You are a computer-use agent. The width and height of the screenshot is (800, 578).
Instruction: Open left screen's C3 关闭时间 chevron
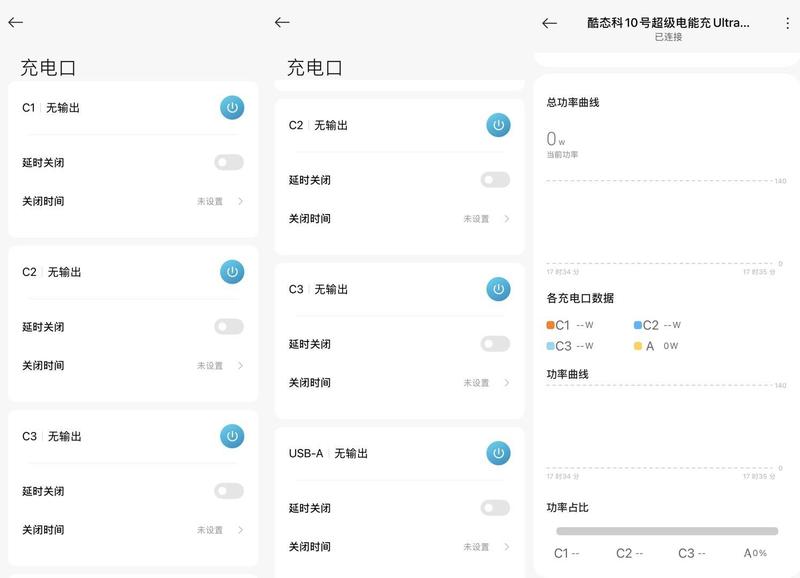(240, 530)
